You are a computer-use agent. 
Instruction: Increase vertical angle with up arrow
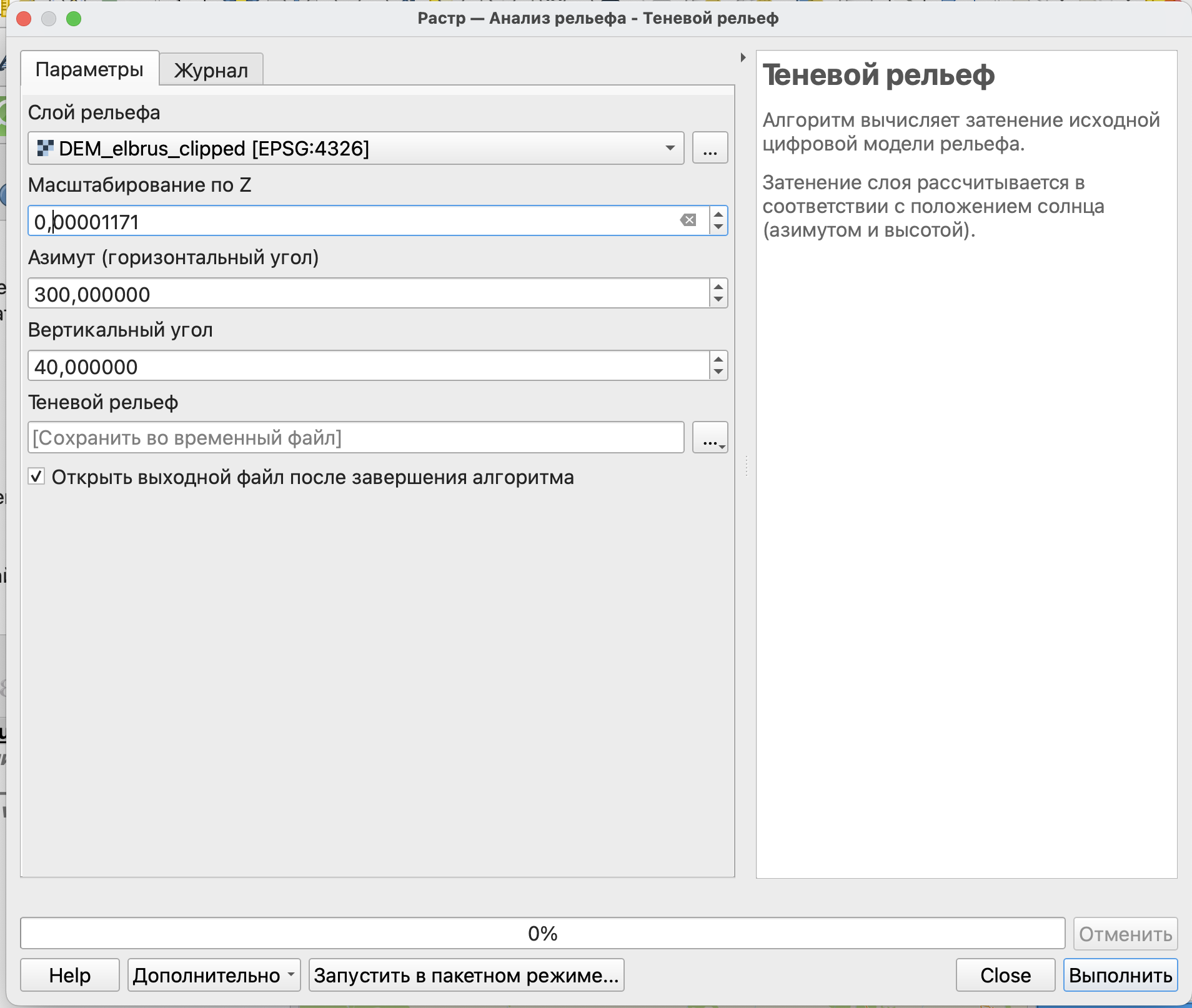tap(718, 358)
